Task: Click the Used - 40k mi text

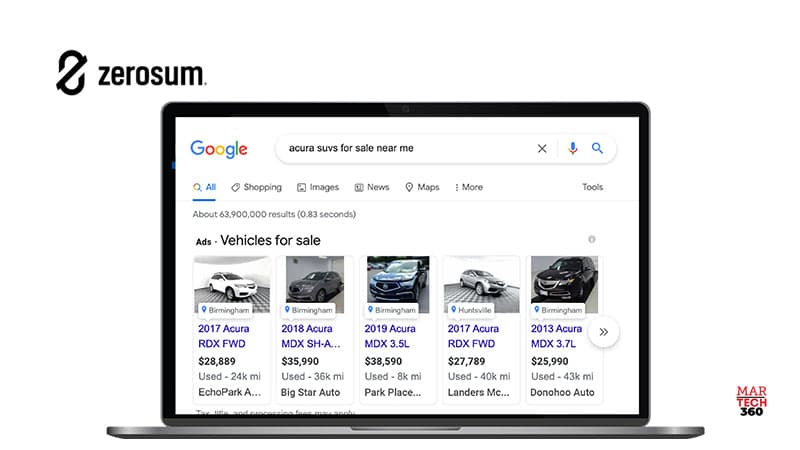Action: 479,377
